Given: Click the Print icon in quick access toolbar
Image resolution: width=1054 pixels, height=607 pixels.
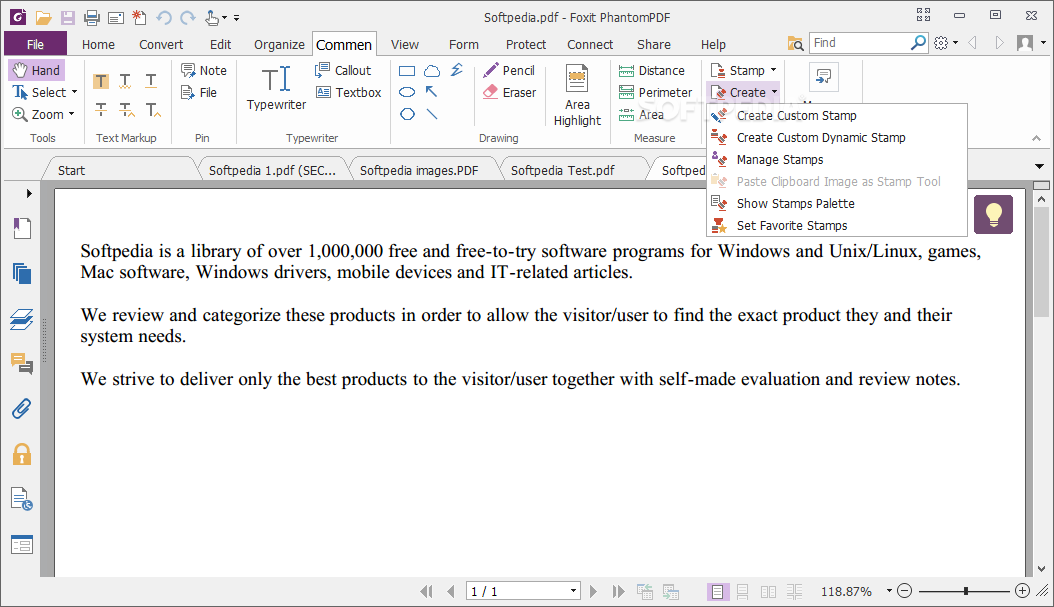Looking at the screenshot, I should pos(91,17).
